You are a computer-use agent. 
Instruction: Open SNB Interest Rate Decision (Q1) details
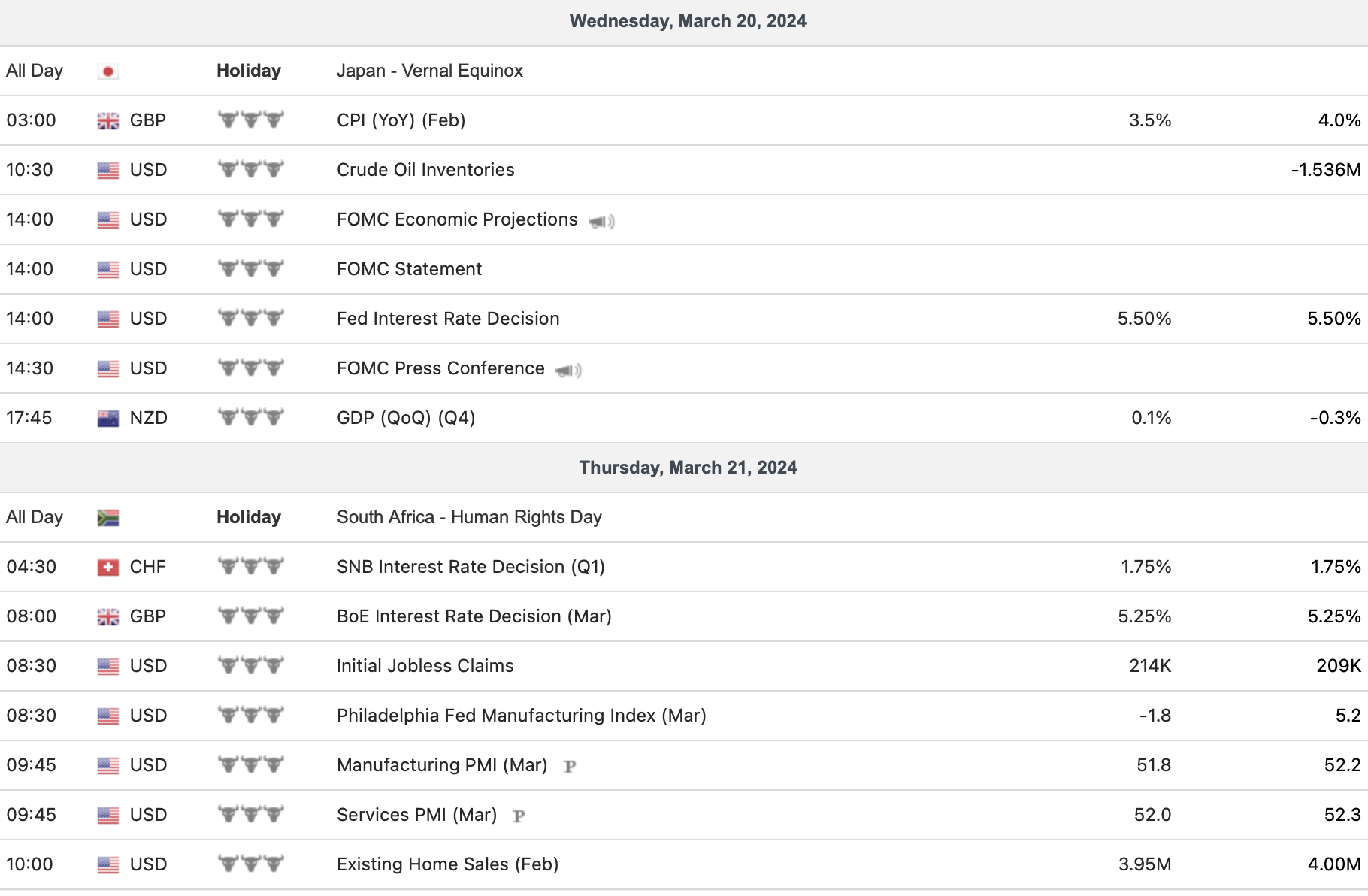coord(471,567)
